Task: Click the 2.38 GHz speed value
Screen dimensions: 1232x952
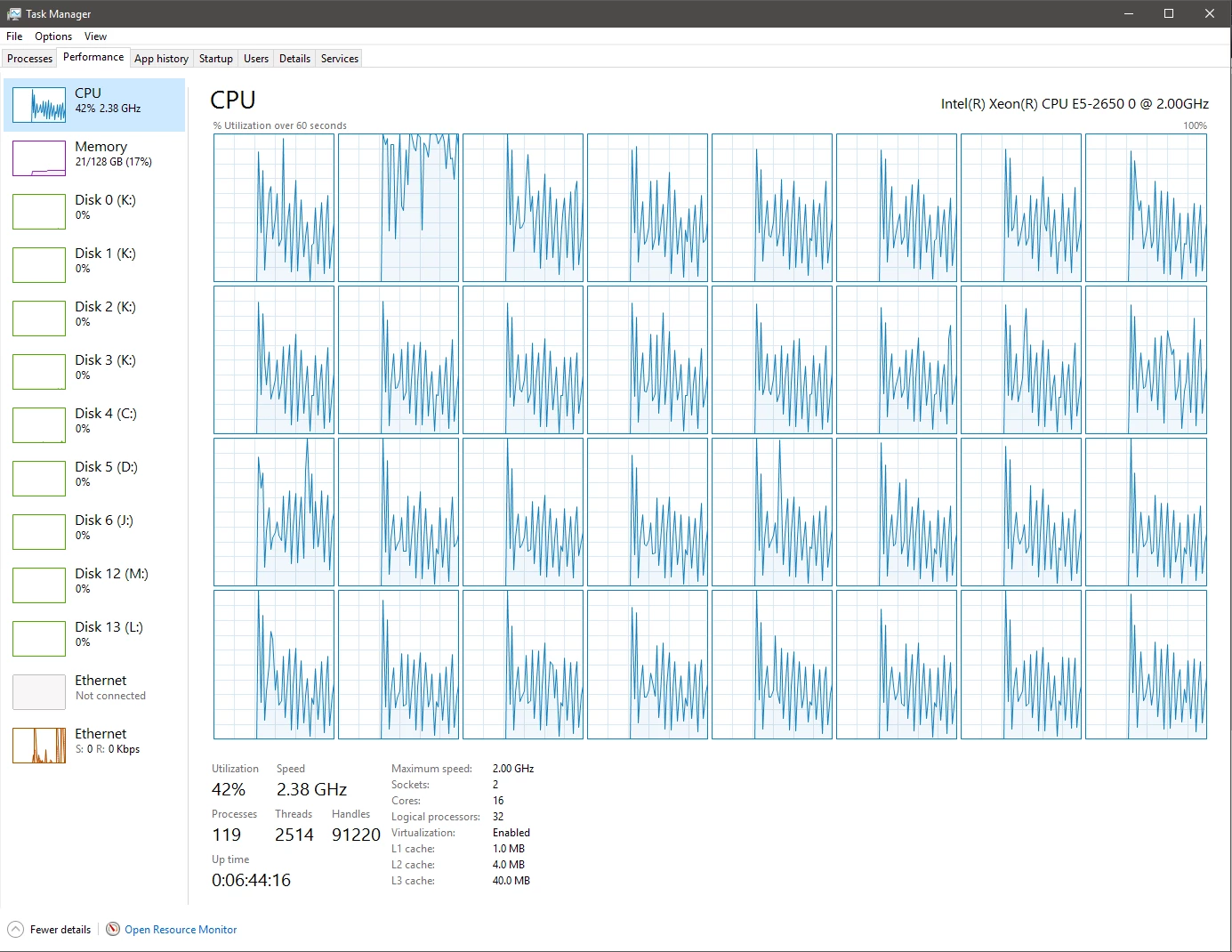Action: point(311,789)
